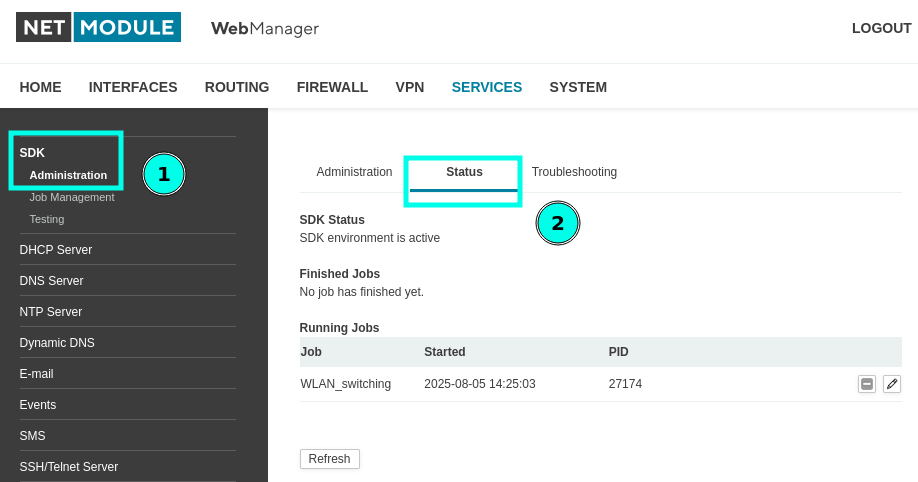The width and height of the screenshot is (918, 482).
Task: Go to DNS Server settings
Action: tap(52, 281)
